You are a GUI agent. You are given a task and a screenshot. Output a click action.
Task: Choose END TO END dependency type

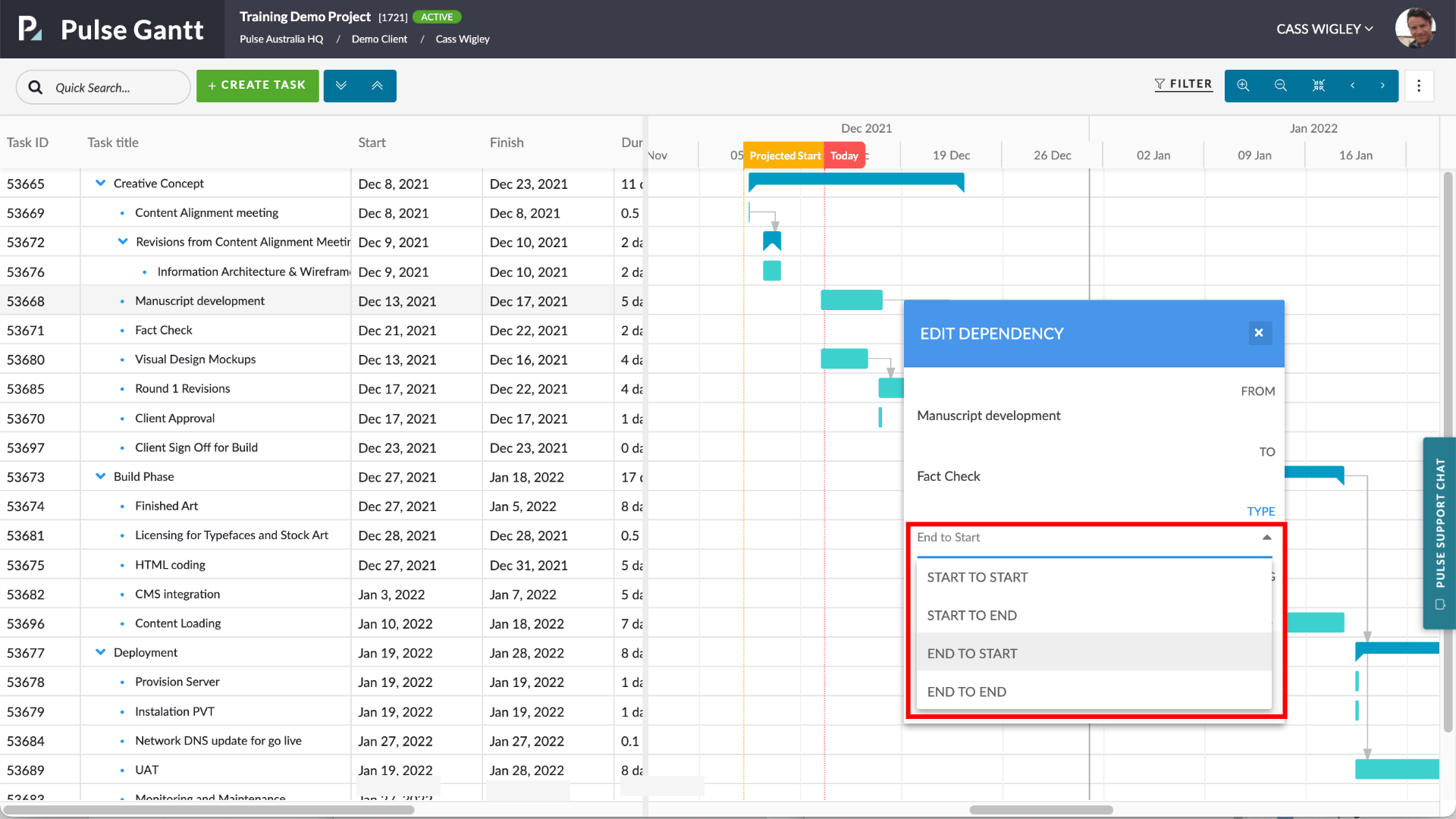[x=967, y=692]
